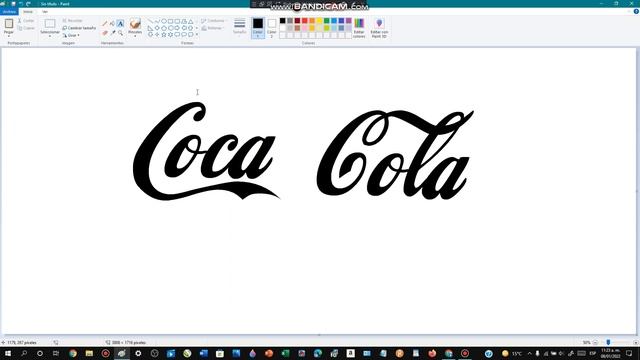Pick the curve shape
This screenshot has width=640, height=360.
point(157,21)
